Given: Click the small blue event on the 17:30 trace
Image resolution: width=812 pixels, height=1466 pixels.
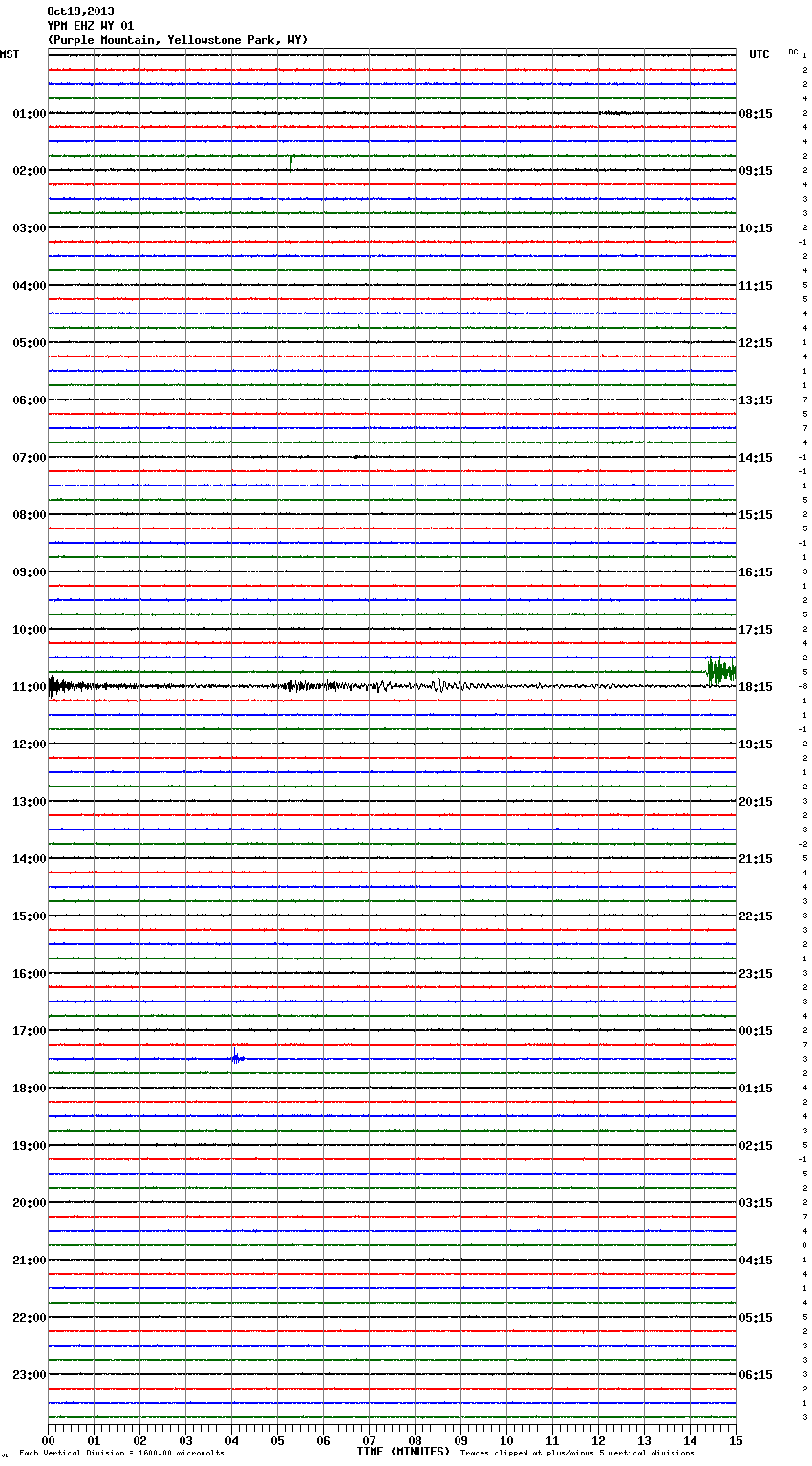Looking at the screenshot, I should [x=236, y=1057].
